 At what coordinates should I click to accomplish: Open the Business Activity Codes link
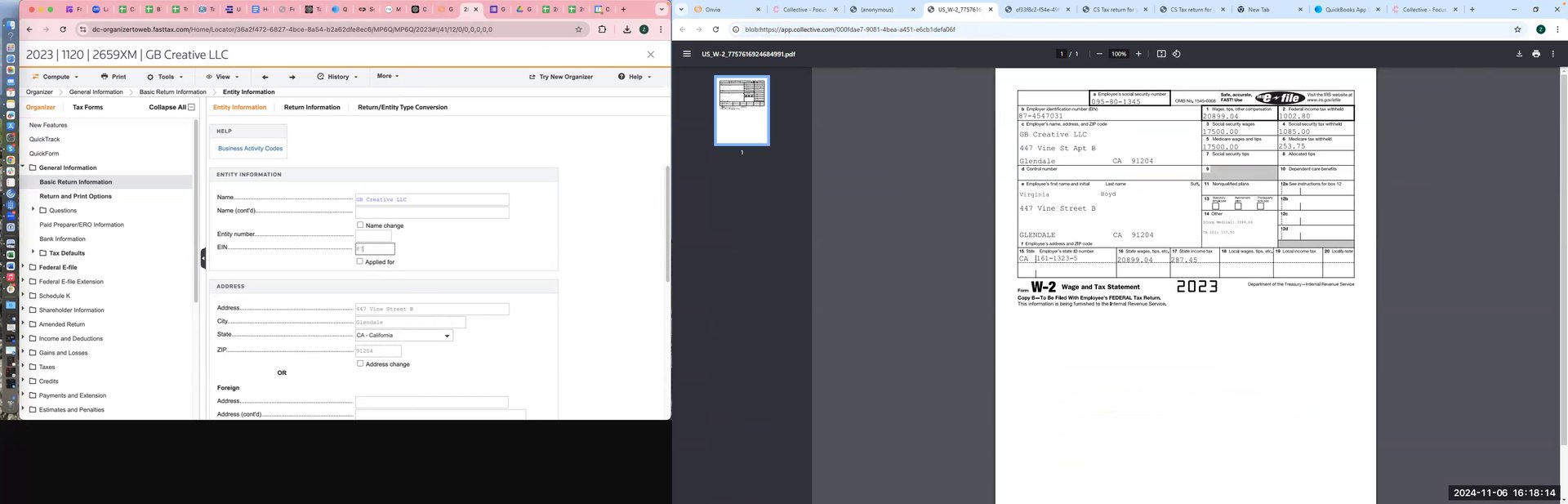point(250,149)
